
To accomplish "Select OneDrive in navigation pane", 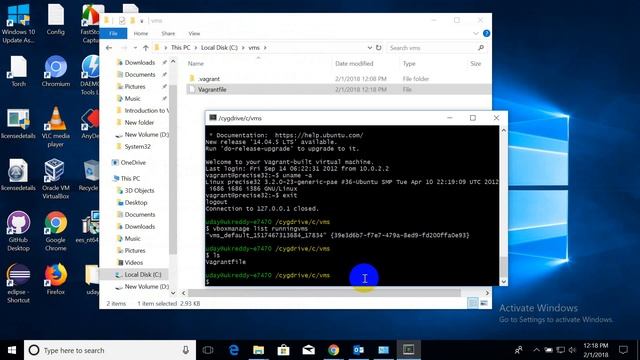I will (x=133, y=162).
